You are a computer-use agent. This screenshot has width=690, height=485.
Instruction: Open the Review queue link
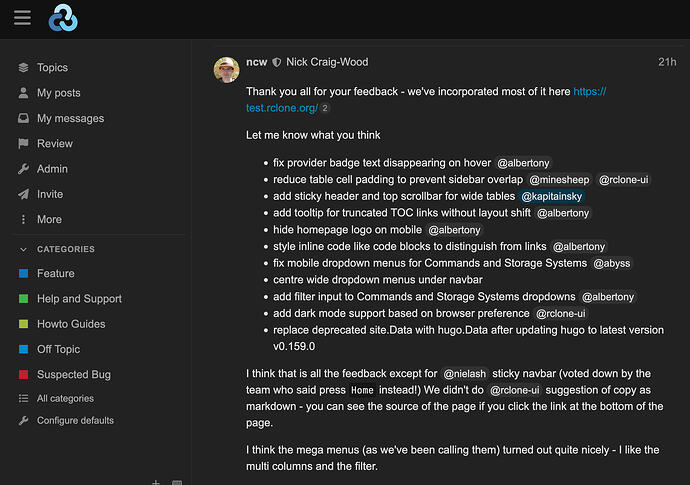55,143
